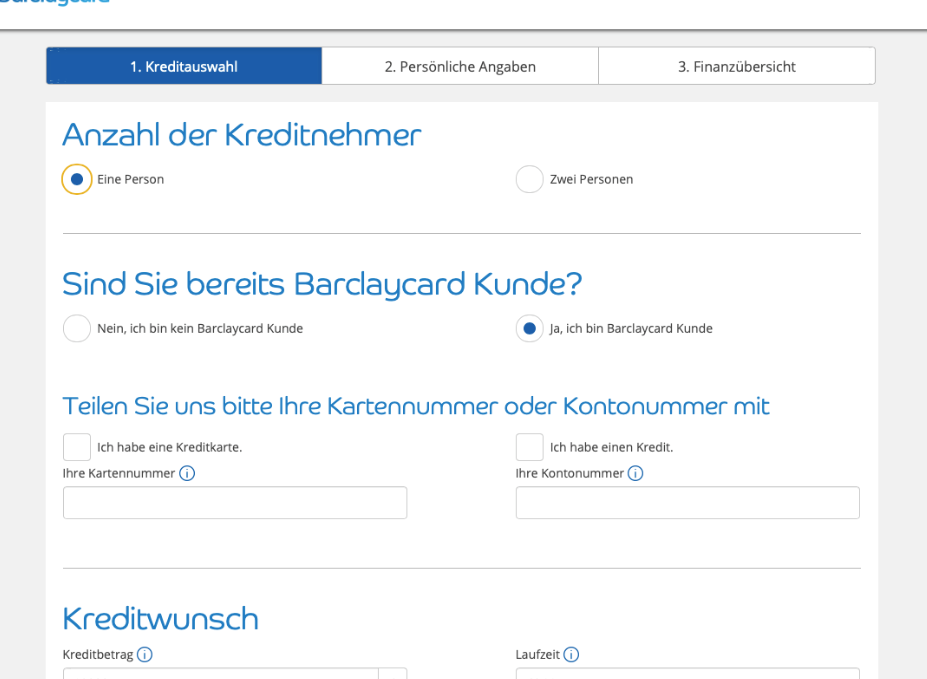The image size is (927, 679).
Task: Check the Ich habe eine Kreditkarte box
Action: 77,447
